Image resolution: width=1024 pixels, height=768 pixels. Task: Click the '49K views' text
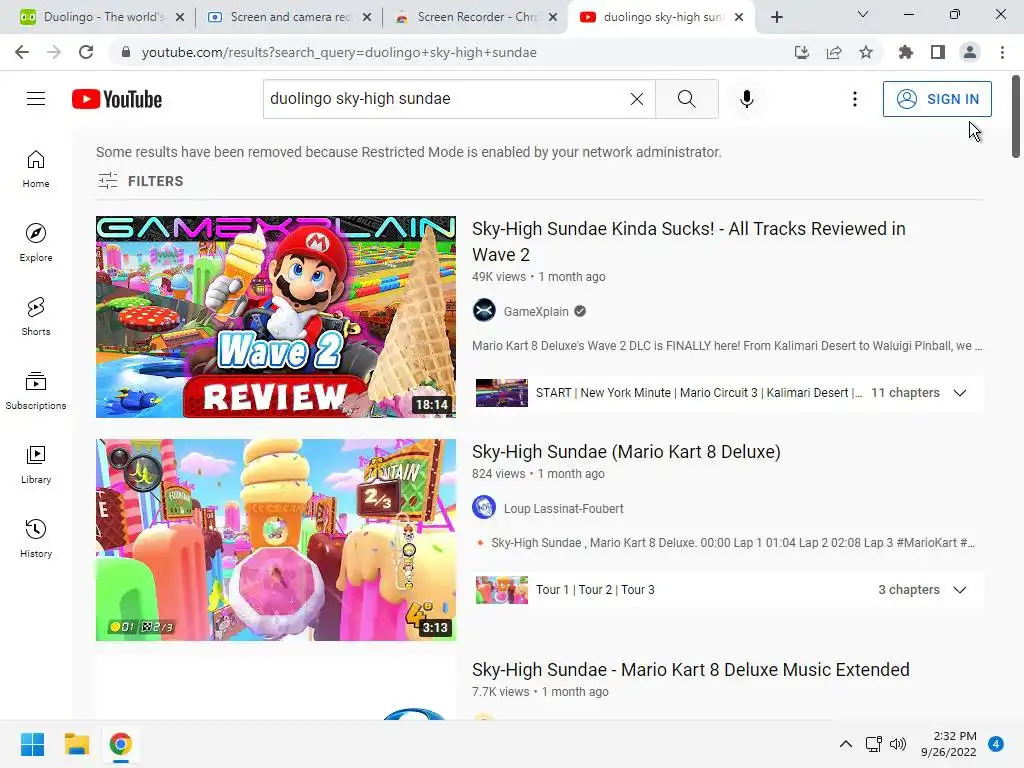[499, 276]
